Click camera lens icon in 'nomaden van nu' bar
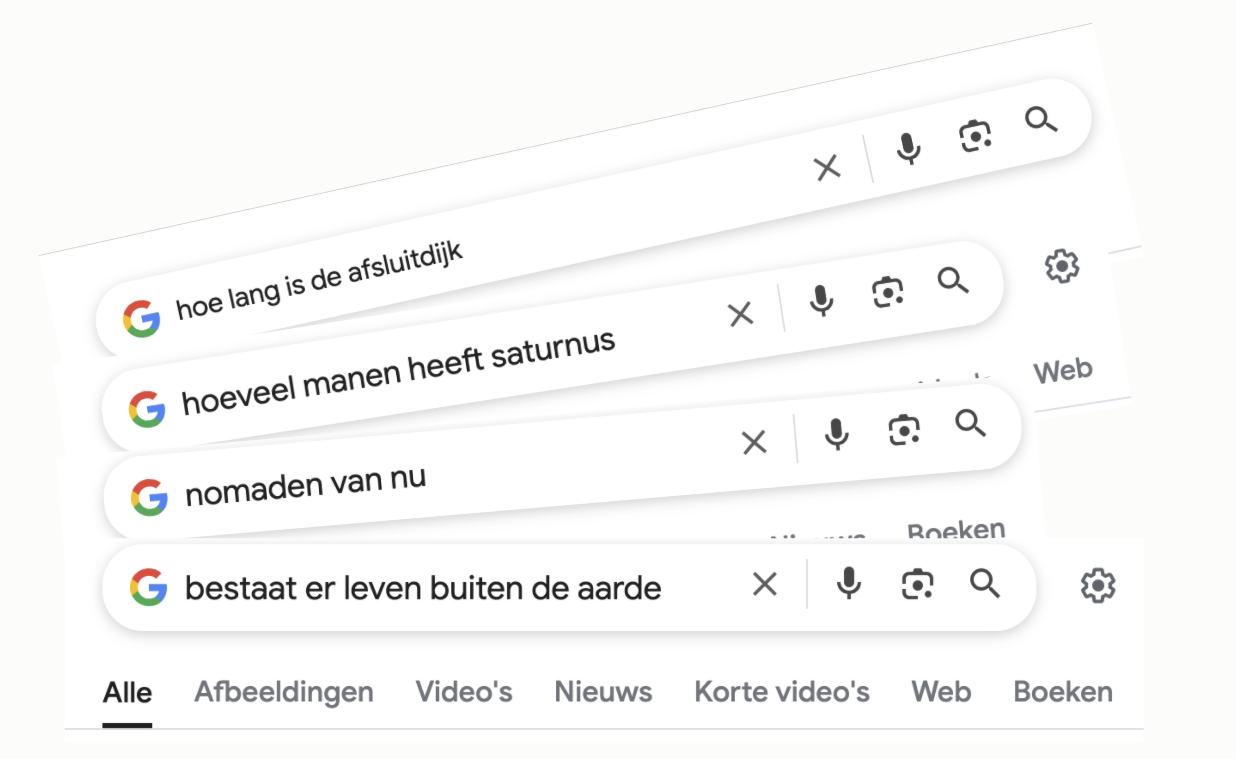This screenshot has width=1236, height=759. click(x=904, y=429)
